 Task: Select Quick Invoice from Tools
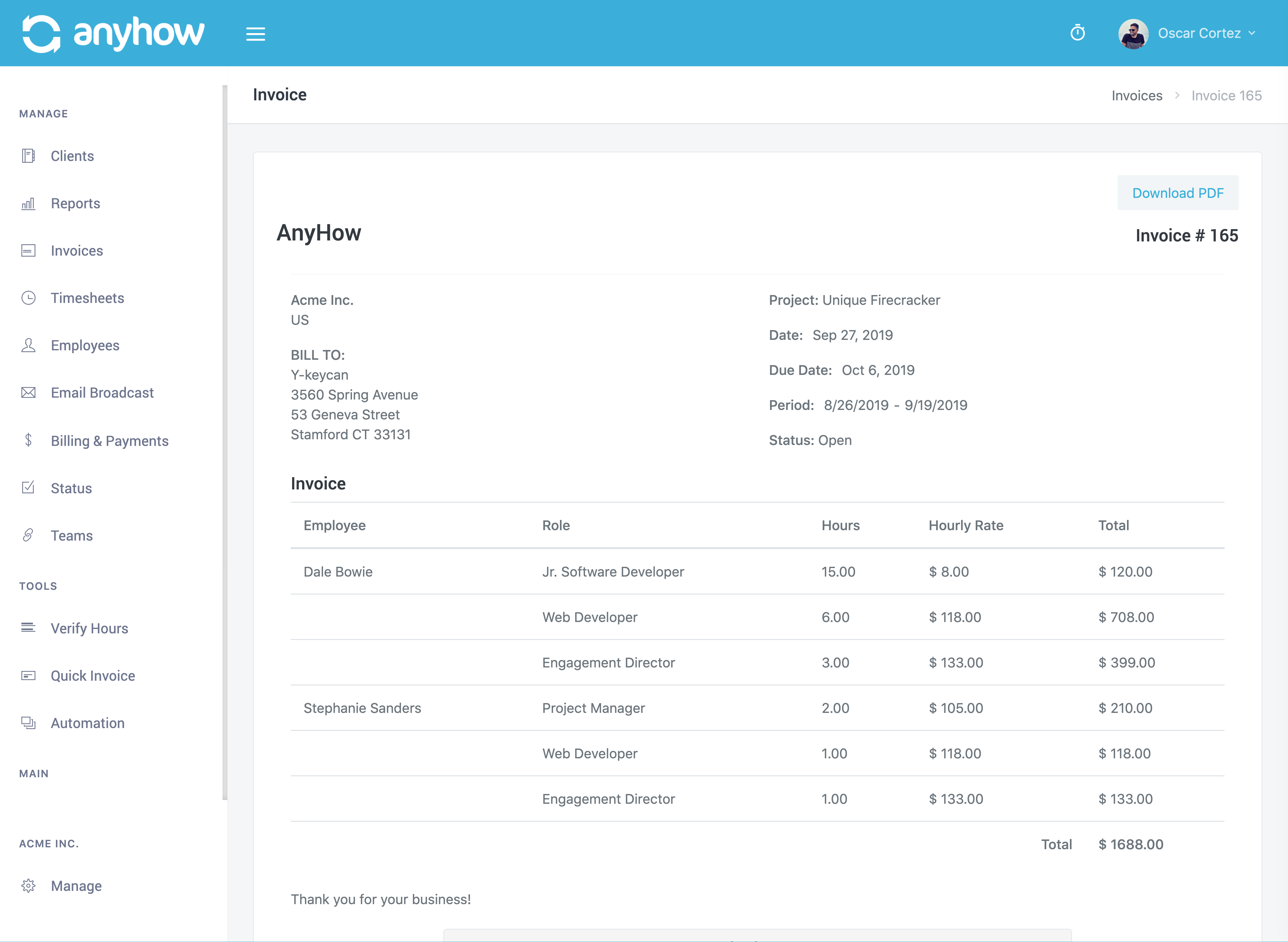[x=92, y=676]
